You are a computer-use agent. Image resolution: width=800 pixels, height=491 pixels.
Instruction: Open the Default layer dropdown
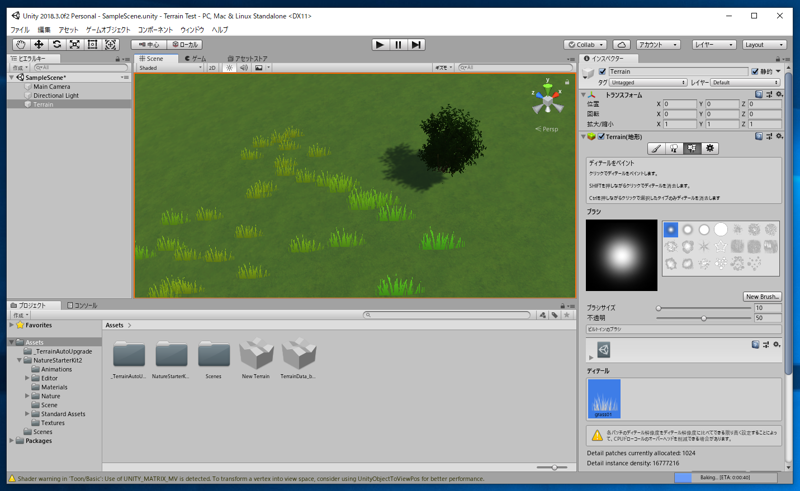[x=745, y=82]
